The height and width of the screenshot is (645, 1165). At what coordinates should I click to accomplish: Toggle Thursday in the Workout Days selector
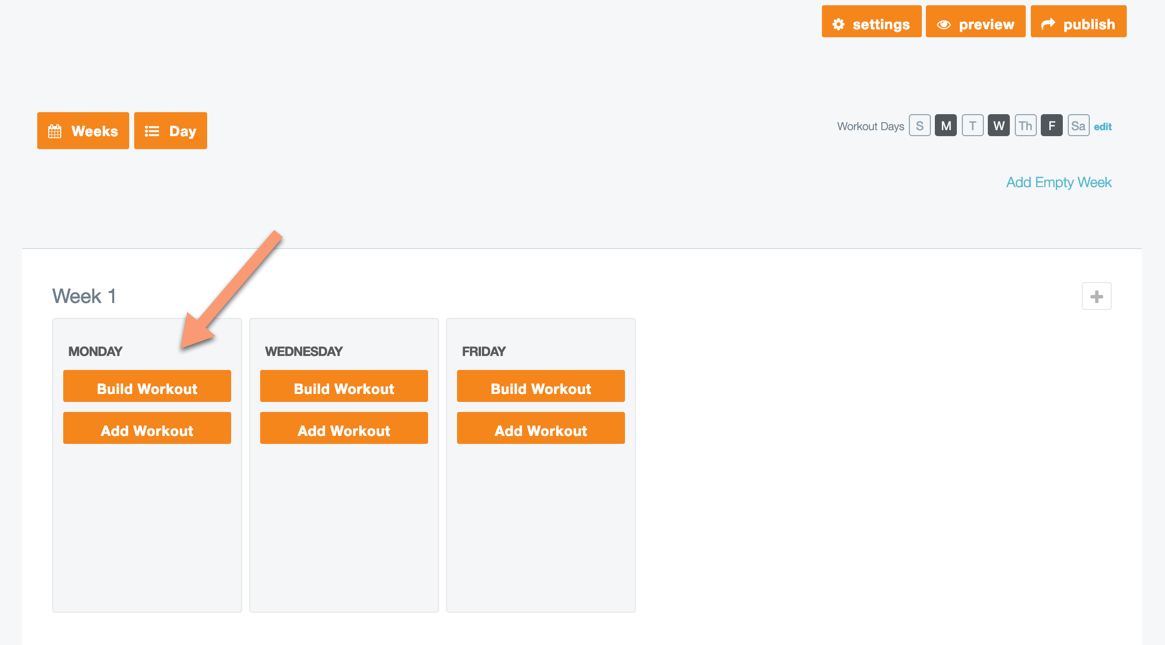click(1025, 125)
